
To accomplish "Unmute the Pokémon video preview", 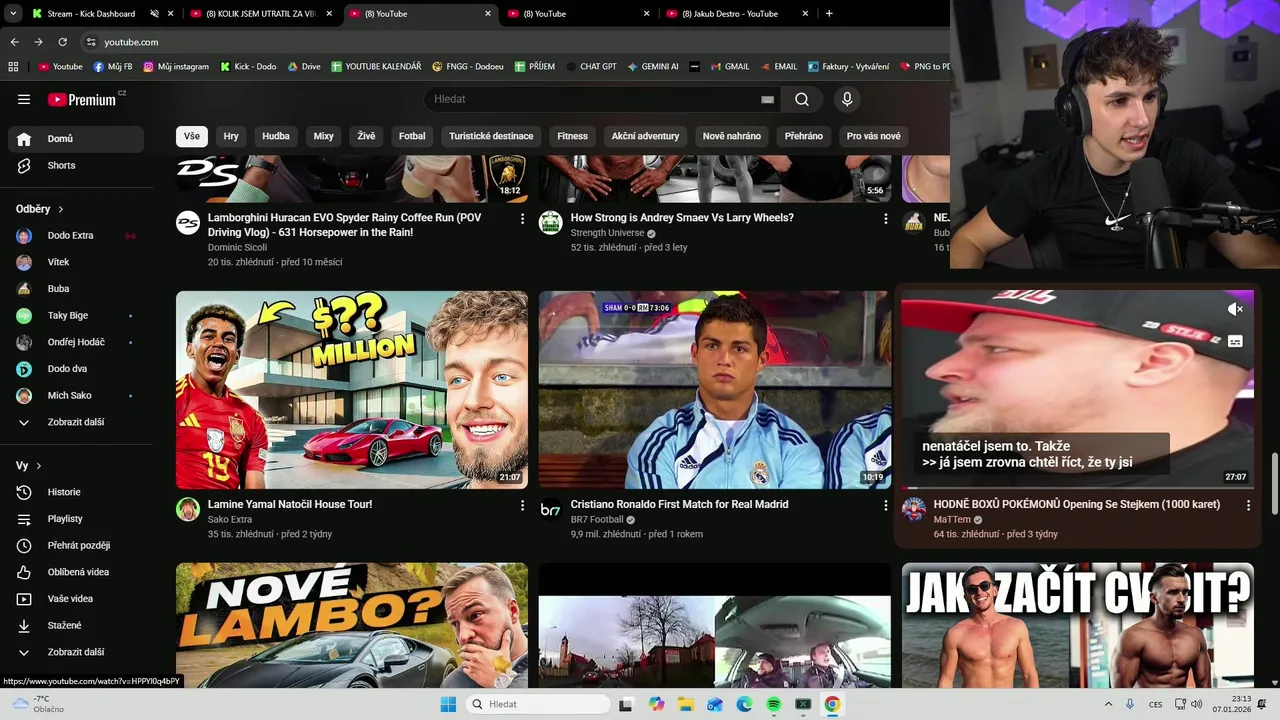I will (x=1235, y=309).
